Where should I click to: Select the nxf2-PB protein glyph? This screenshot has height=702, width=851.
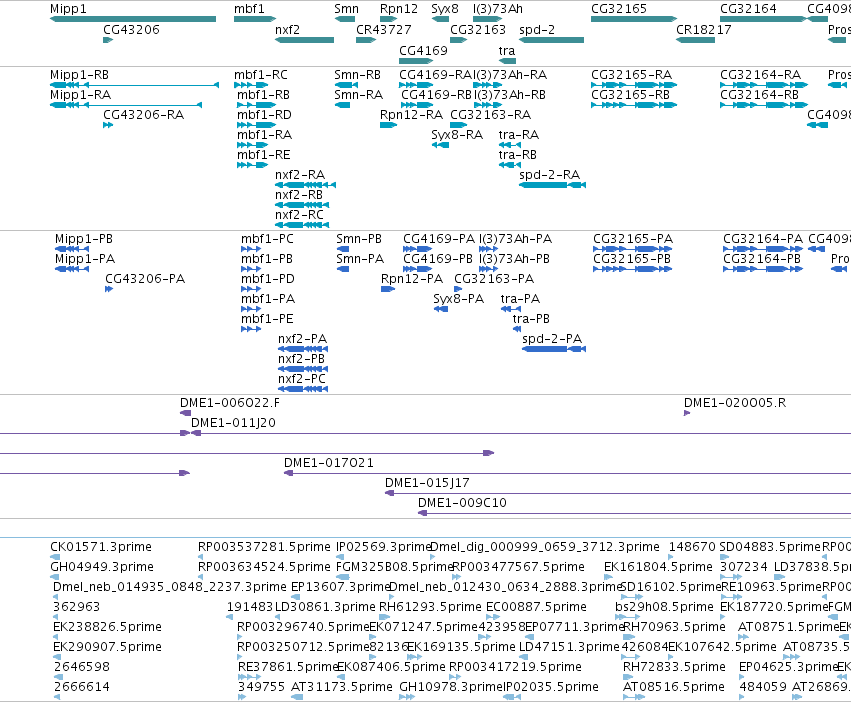pos(303,369)
